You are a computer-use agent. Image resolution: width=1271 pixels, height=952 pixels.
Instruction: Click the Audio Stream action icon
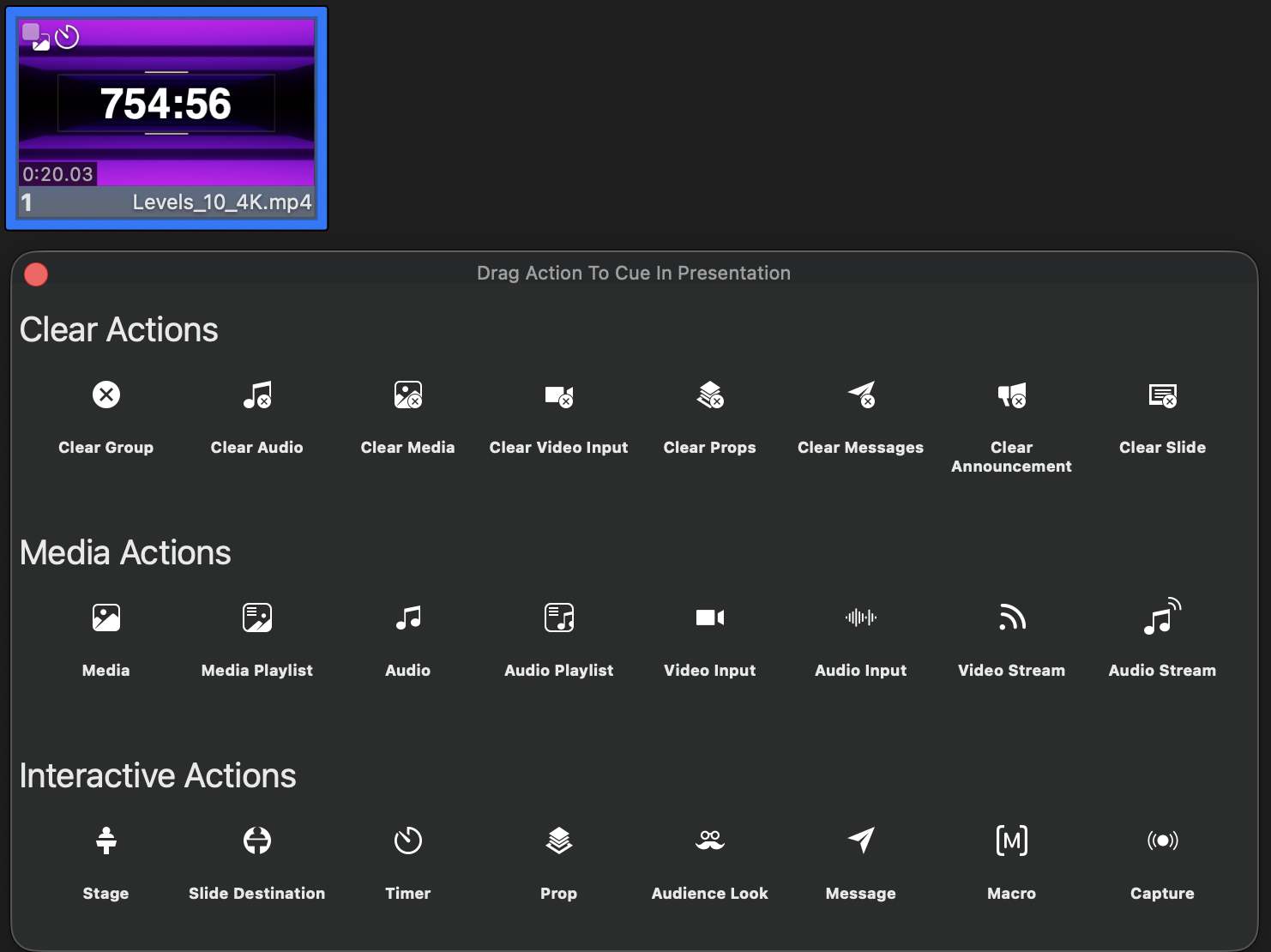coord(1163,618)
